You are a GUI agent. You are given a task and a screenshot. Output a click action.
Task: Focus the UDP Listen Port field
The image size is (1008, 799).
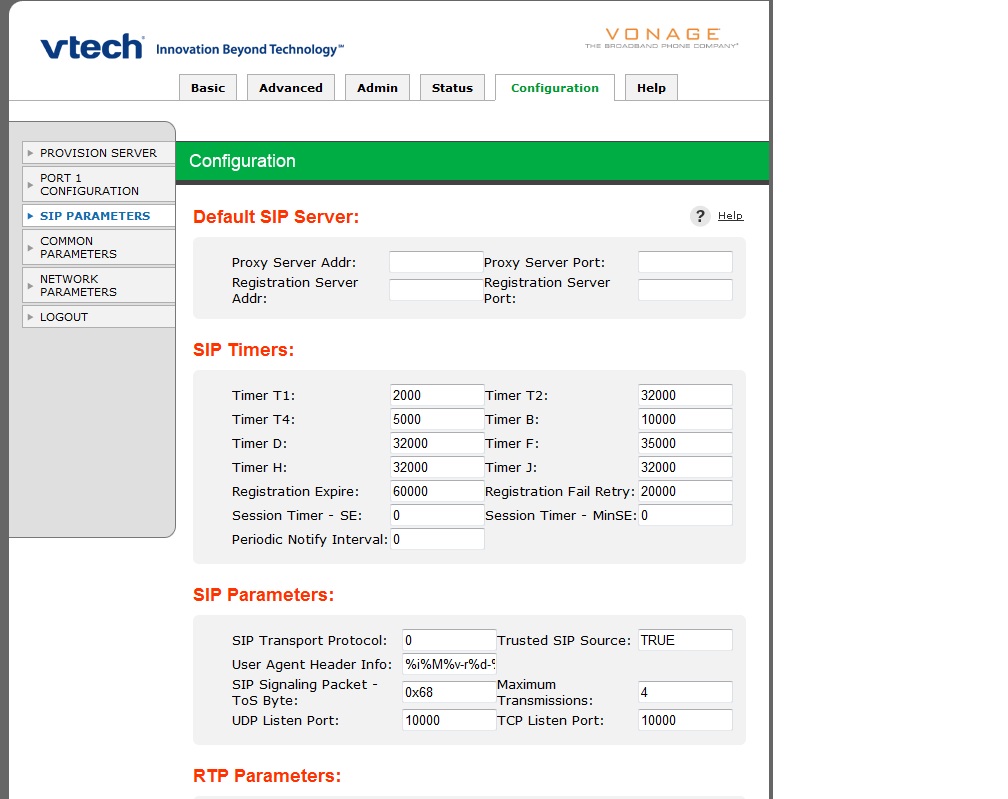[x=449, y=720]
